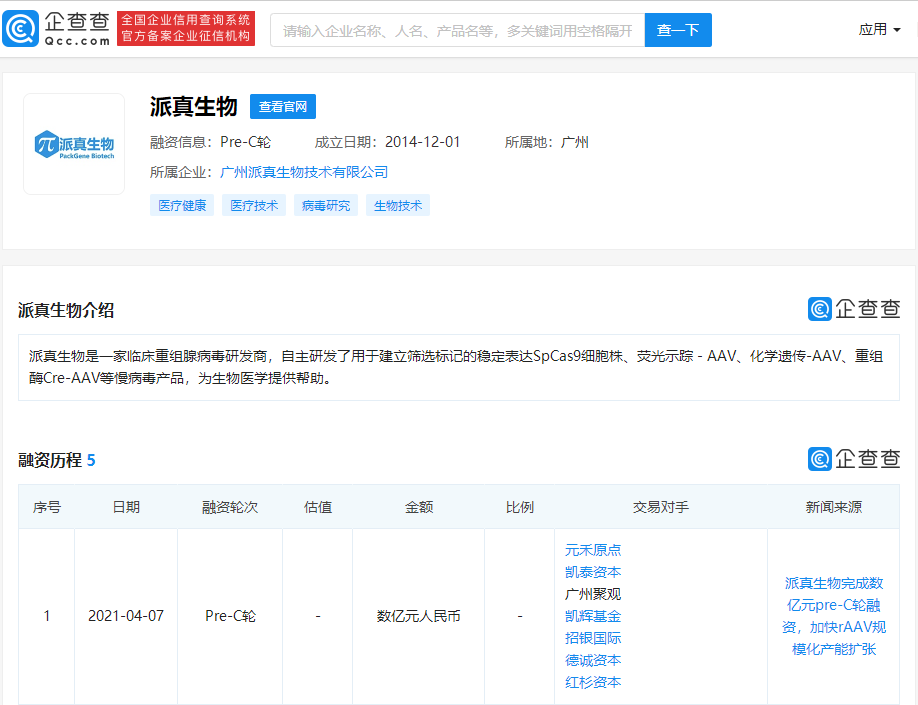918x705 pixels.
Task: Select the 生物技术 tag
Action: tap(398, 206)
